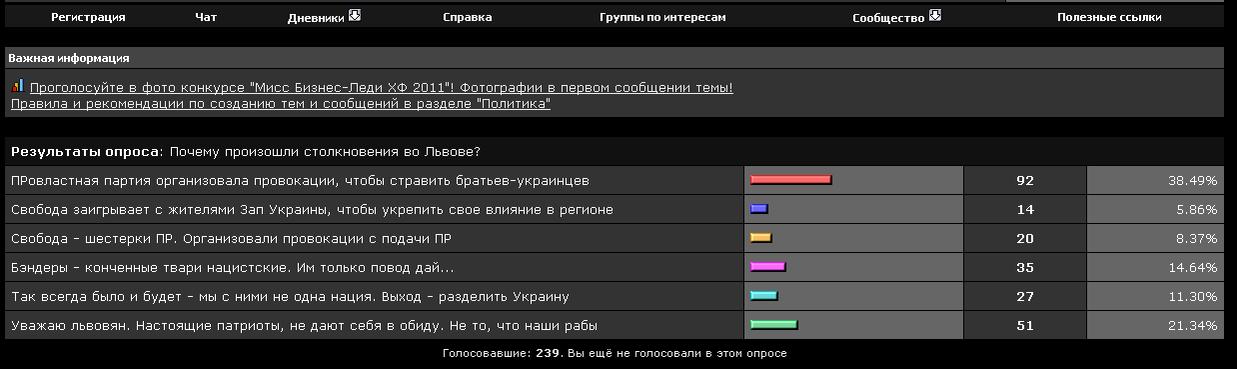Click vote count 92
The height and width of the screenshot is (369, 1237).
click(1025, 181)
